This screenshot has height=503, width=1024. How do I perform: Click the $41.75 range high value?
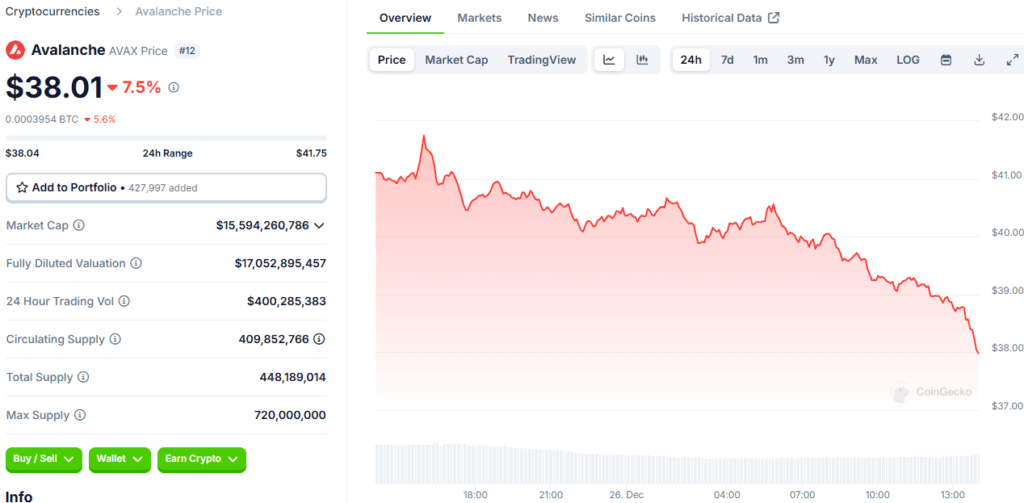pyautogui.click(x=312, y=154)
